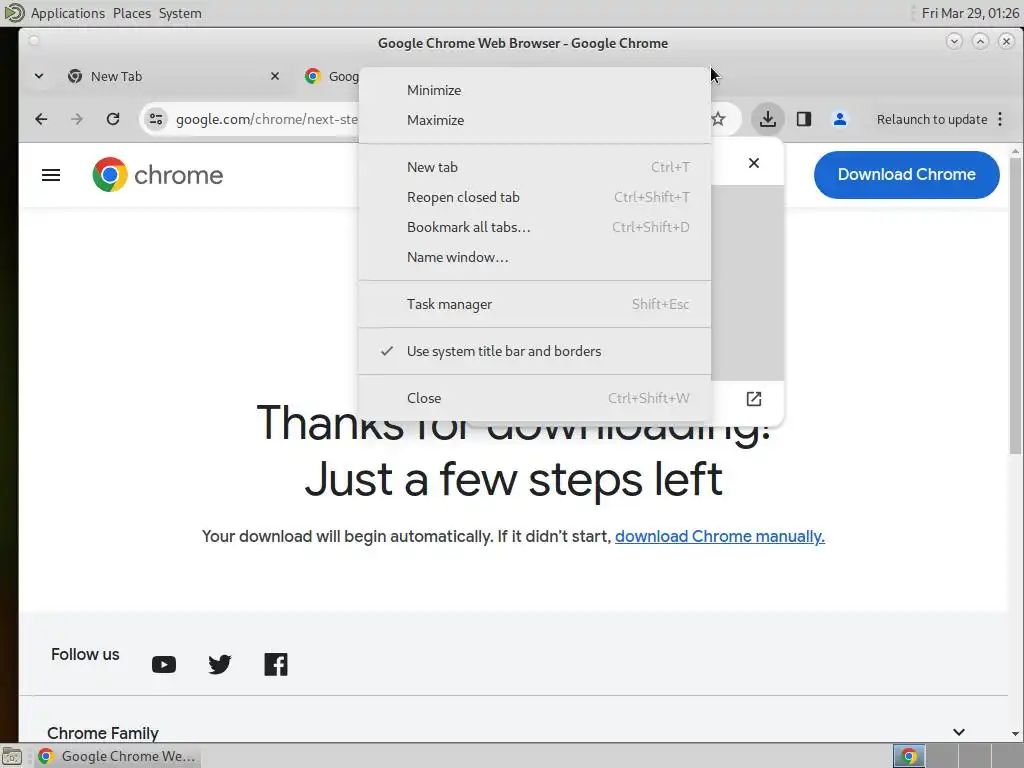The height and width of the screenshot is (768, 1024).
Task: Open site information icon in address bar
Action: [156, 119]
